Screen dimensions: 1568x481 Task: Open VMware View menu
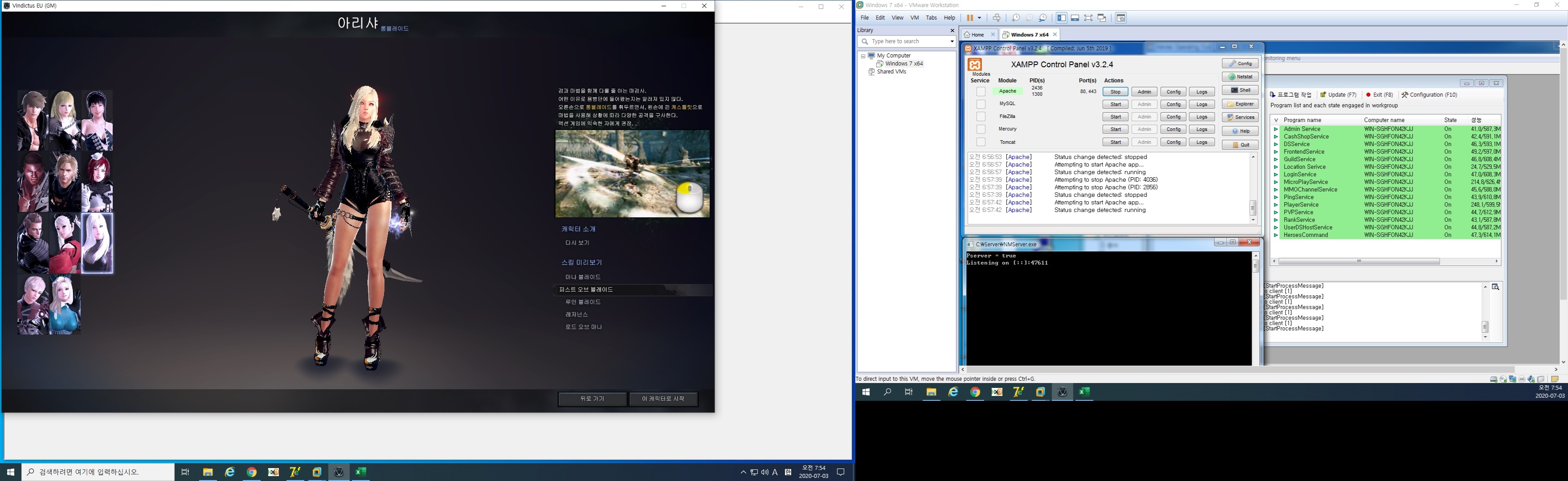click(898, 18)
